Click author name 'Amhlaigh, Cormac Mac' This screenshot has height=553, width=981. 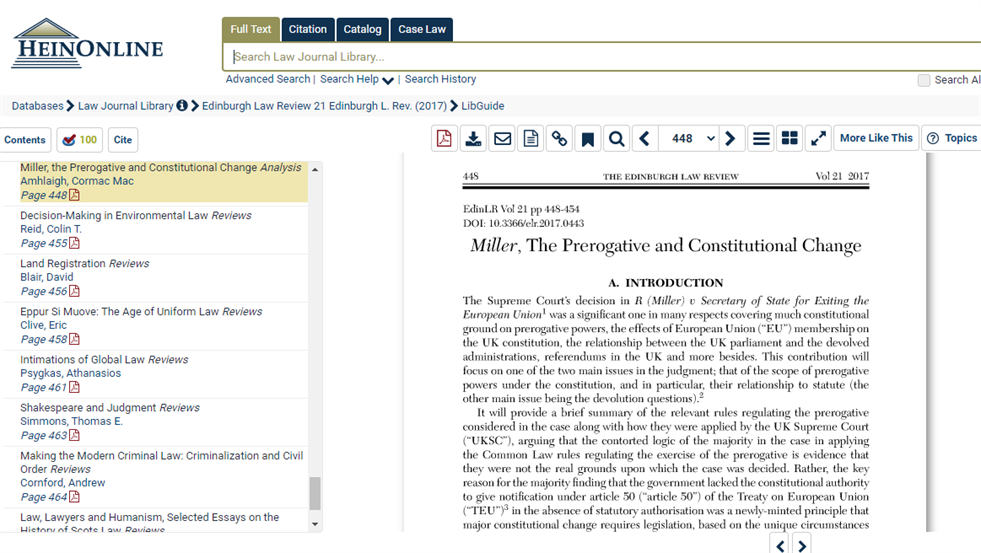coord(77,181)
